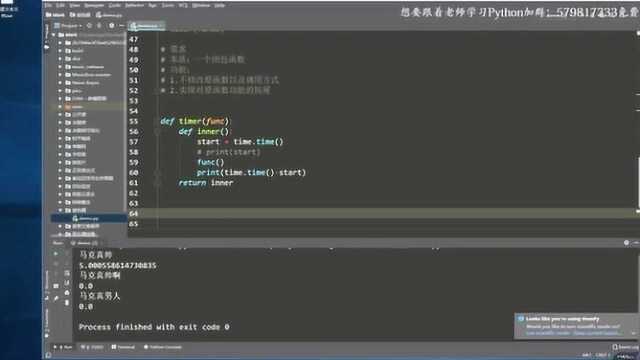Click the print icon in Run panel

click(67, 293)
